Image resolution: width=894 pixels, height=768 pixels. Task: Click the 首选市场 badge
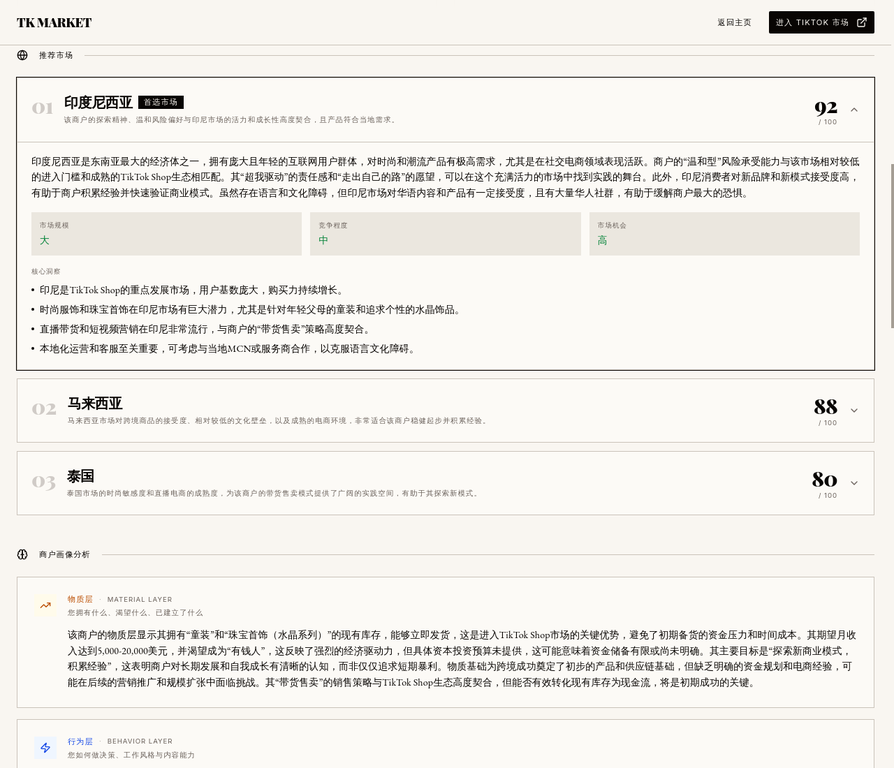[x=161, y=102]
